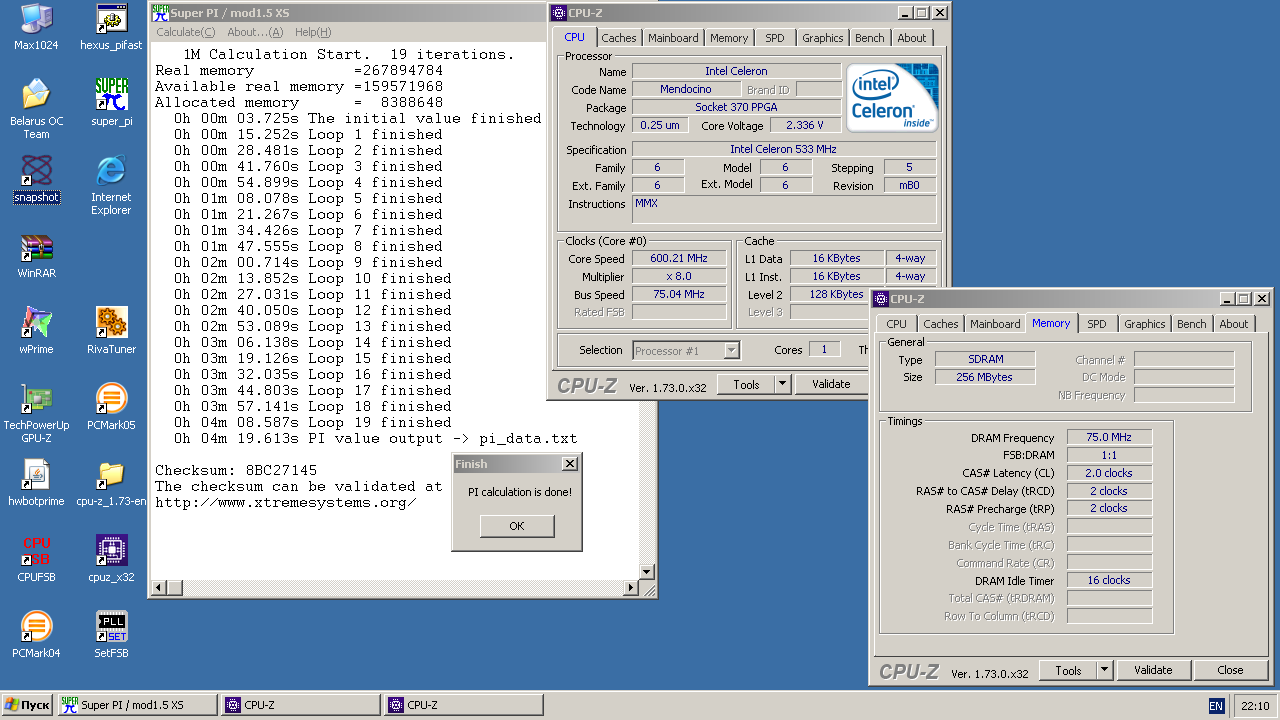This screenshot has height=720, width=1280.
Task: Click Tools button in Memory window
Action: tap(1068, 670)
